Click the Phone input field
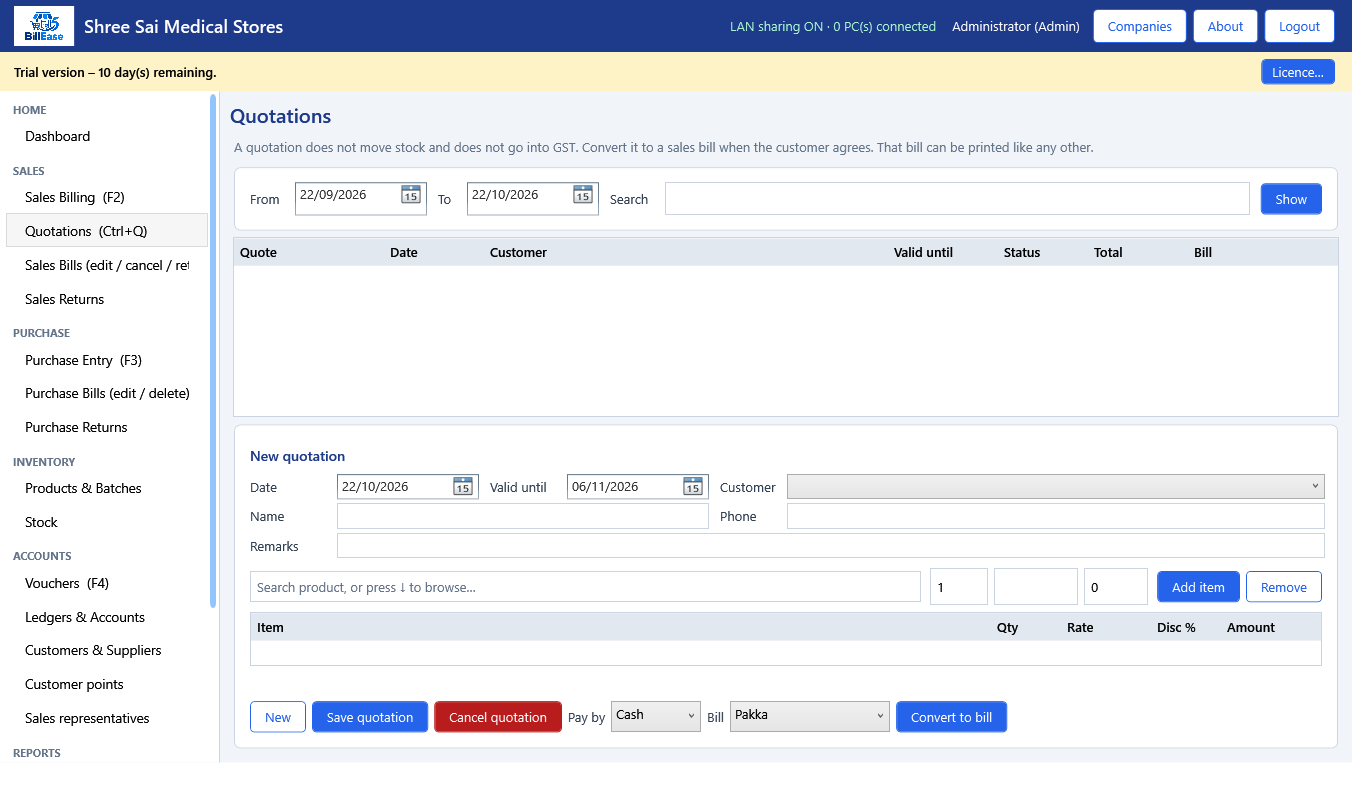1366x800 pixels. tap(1056, 516)
